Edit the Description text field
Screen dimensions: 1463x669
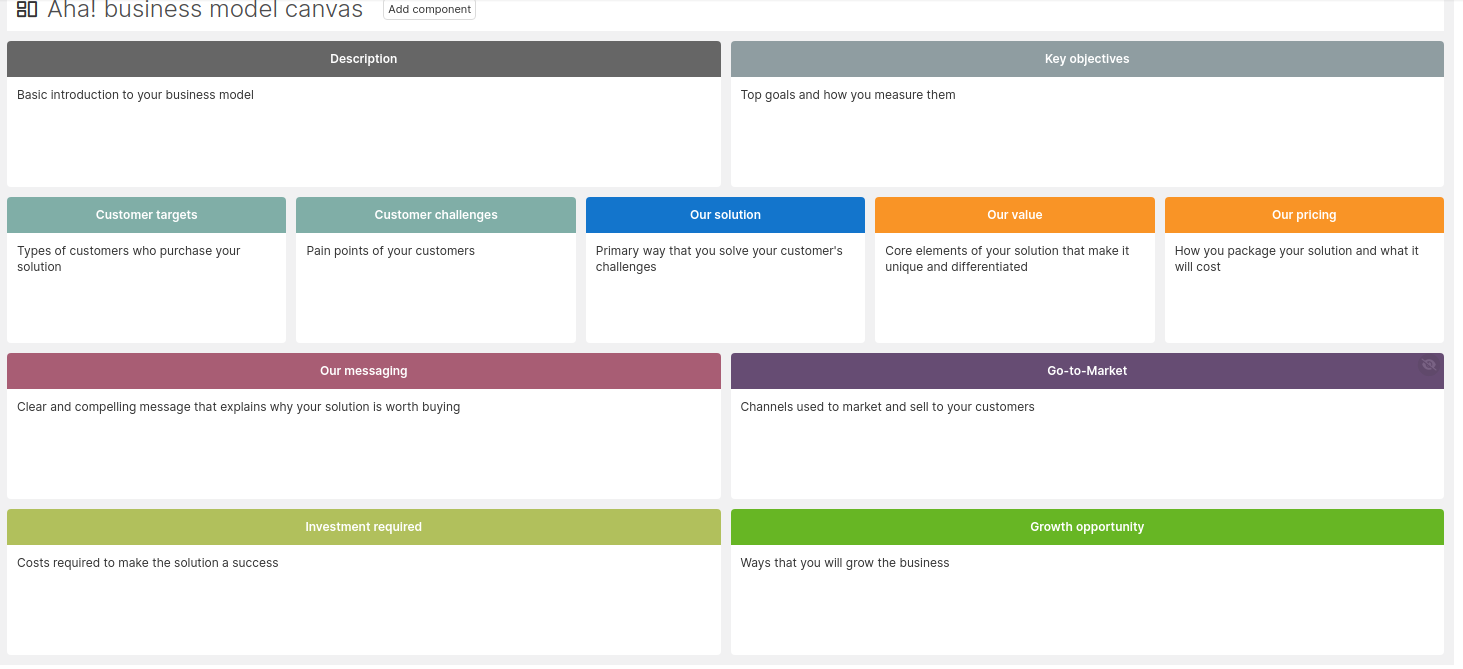(363, 130)
